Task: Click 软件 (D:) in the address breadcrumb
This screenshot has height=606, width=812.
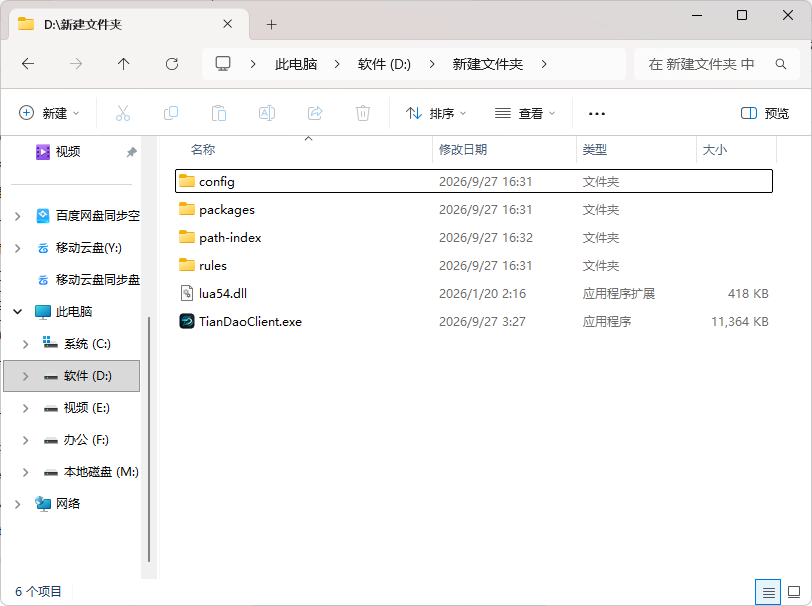Action: (384, 64)
